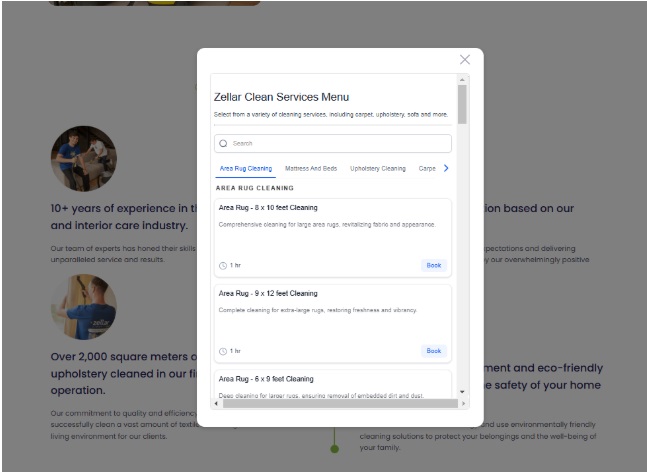Click Area Rug - 8 x 10 feet Cleaning title
Viewport: 647px width, 472px height.
268,208
